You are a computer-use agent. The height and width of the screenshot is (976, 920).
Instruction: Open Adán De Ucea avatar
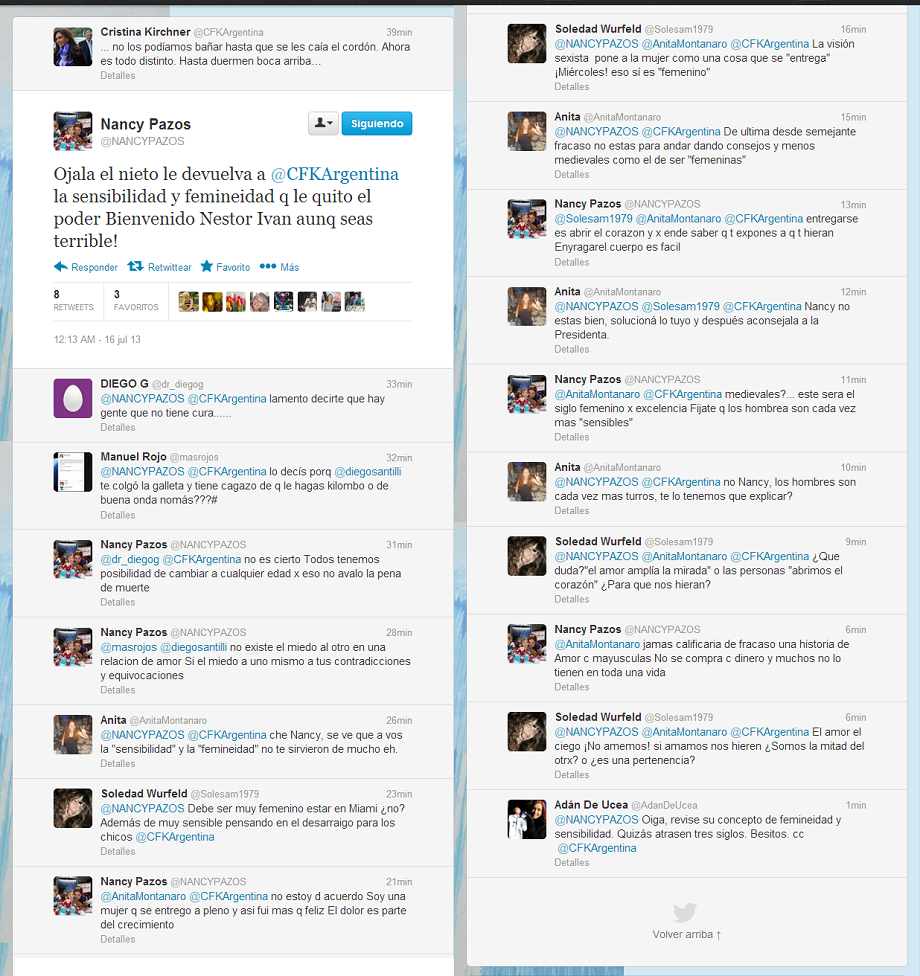(527, 819)
